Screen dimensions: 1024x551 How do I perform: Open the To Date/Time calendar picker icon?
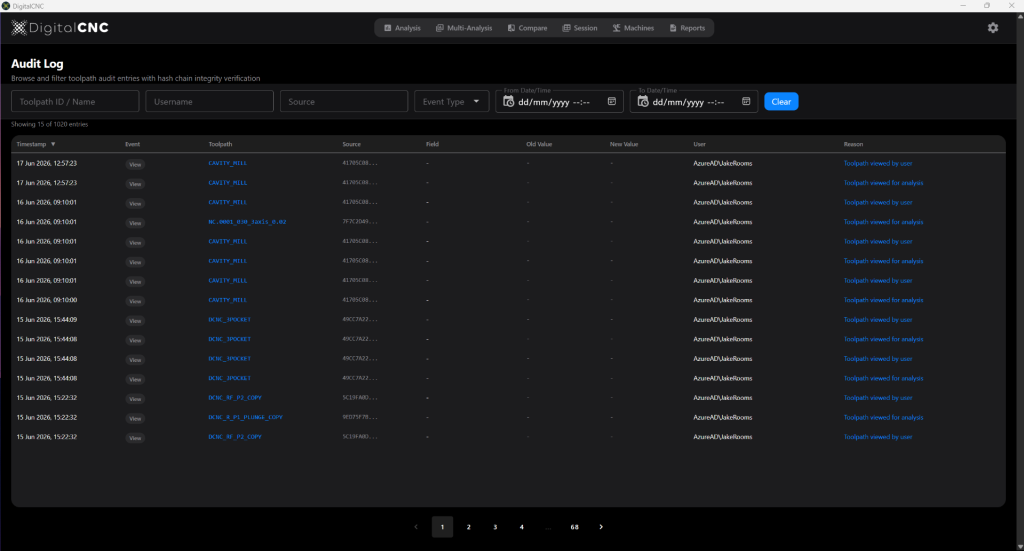[x=746, y=101]
